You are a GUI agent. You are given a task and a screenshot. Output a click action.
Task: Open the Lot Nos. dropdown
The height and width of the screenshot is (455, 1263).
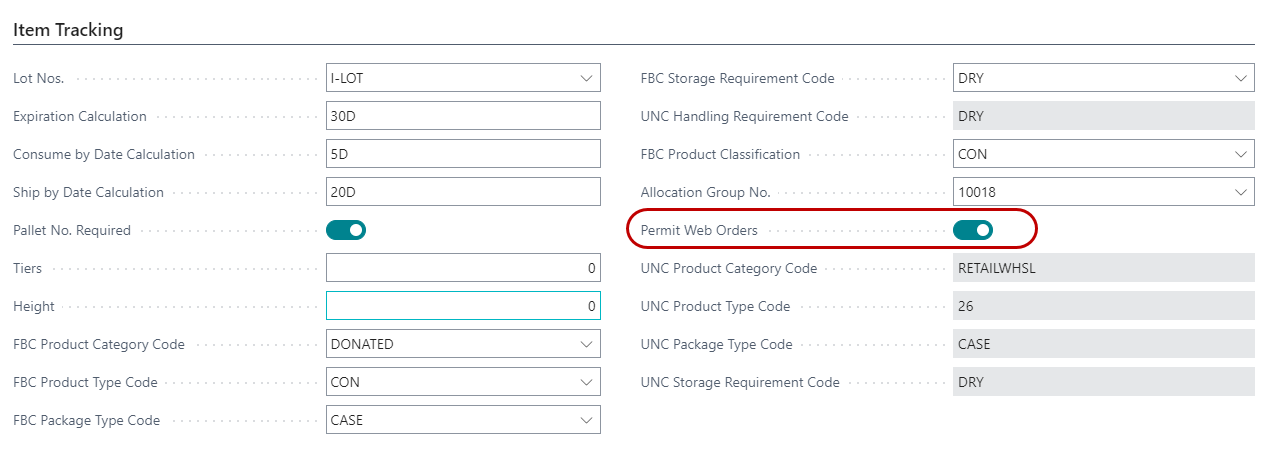click(585, 78)
